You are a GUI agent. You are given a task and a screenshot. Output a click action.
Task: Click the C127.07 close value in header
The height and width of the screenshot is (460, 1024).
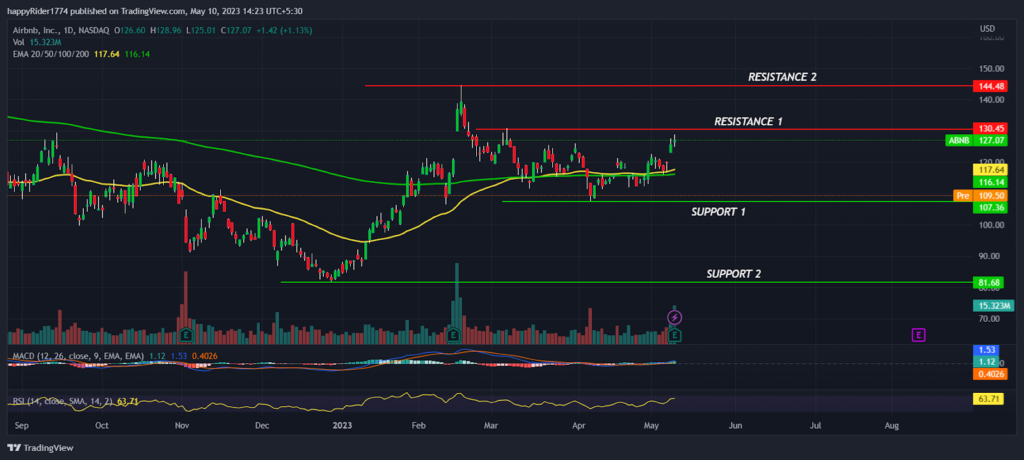236,30
